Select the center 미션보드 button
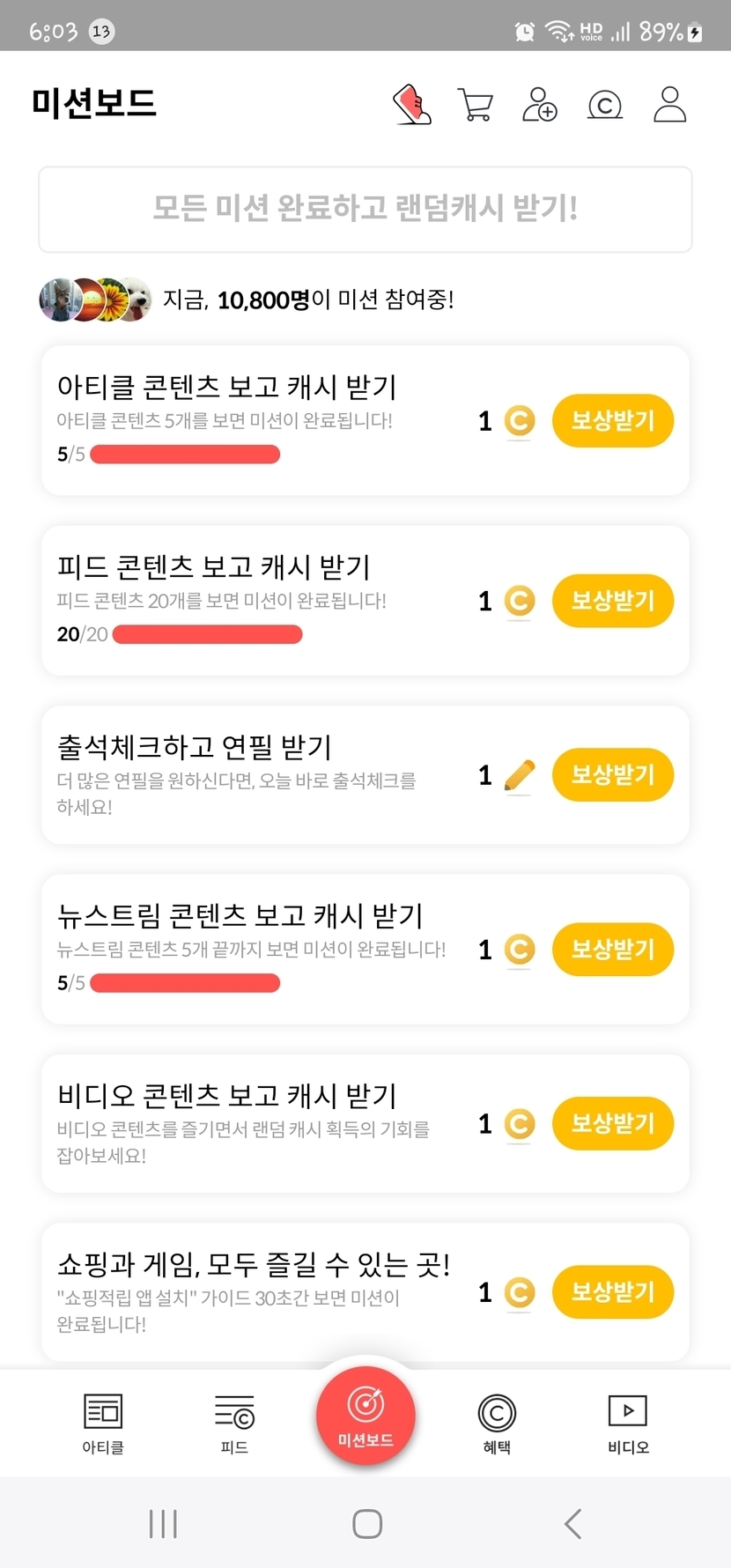Image resolution: width=731 pixels, height=1568 pixels. [x=365, y=1413]
